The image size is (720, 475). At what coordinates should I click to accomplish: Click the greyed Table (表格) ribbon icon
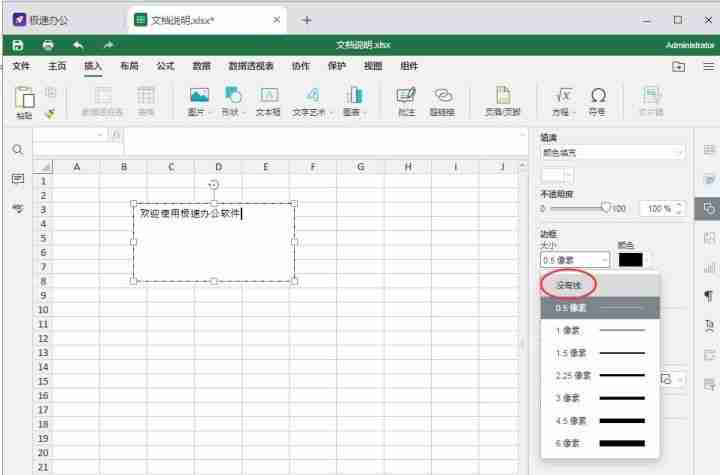click(x=146, y=96)
